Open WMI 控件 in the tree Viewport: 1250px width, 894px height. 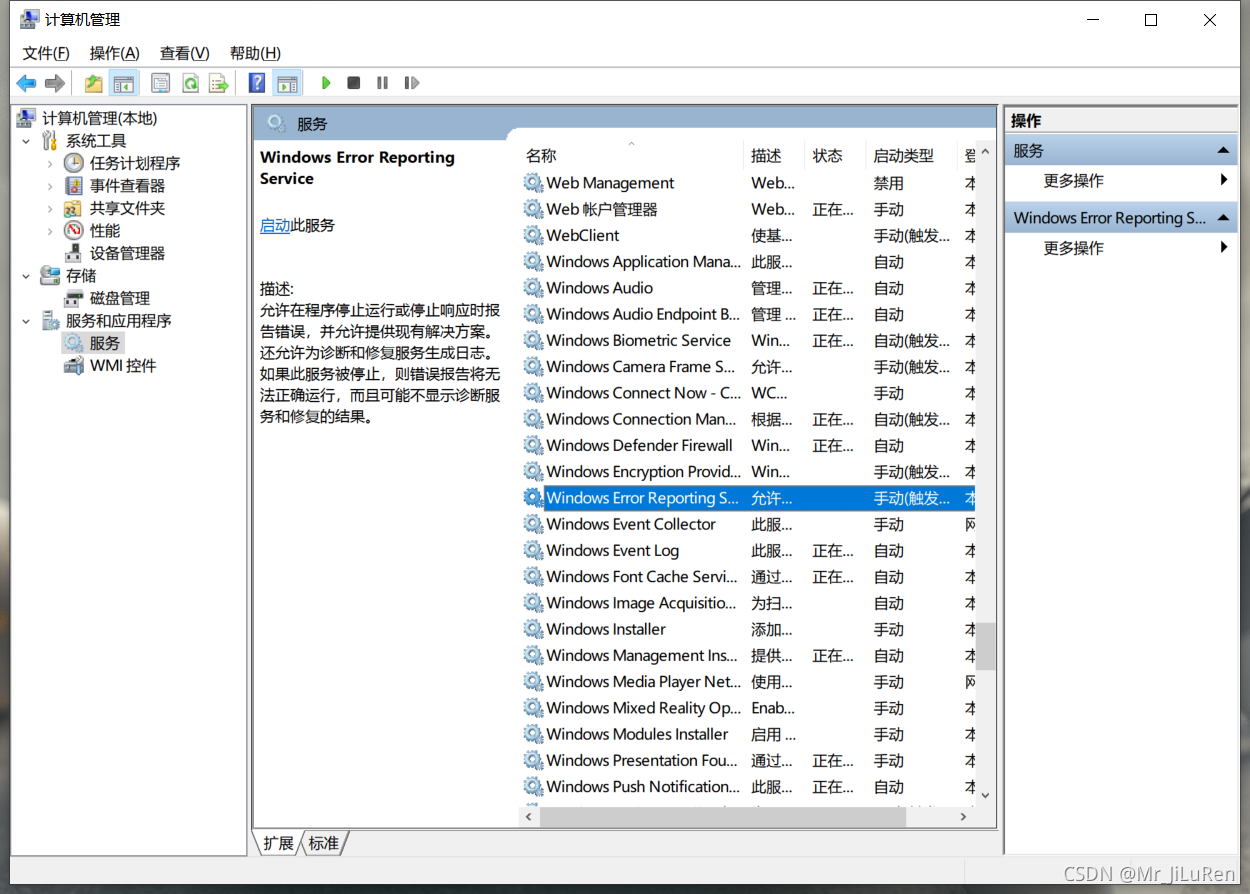(x=123, y=366)
